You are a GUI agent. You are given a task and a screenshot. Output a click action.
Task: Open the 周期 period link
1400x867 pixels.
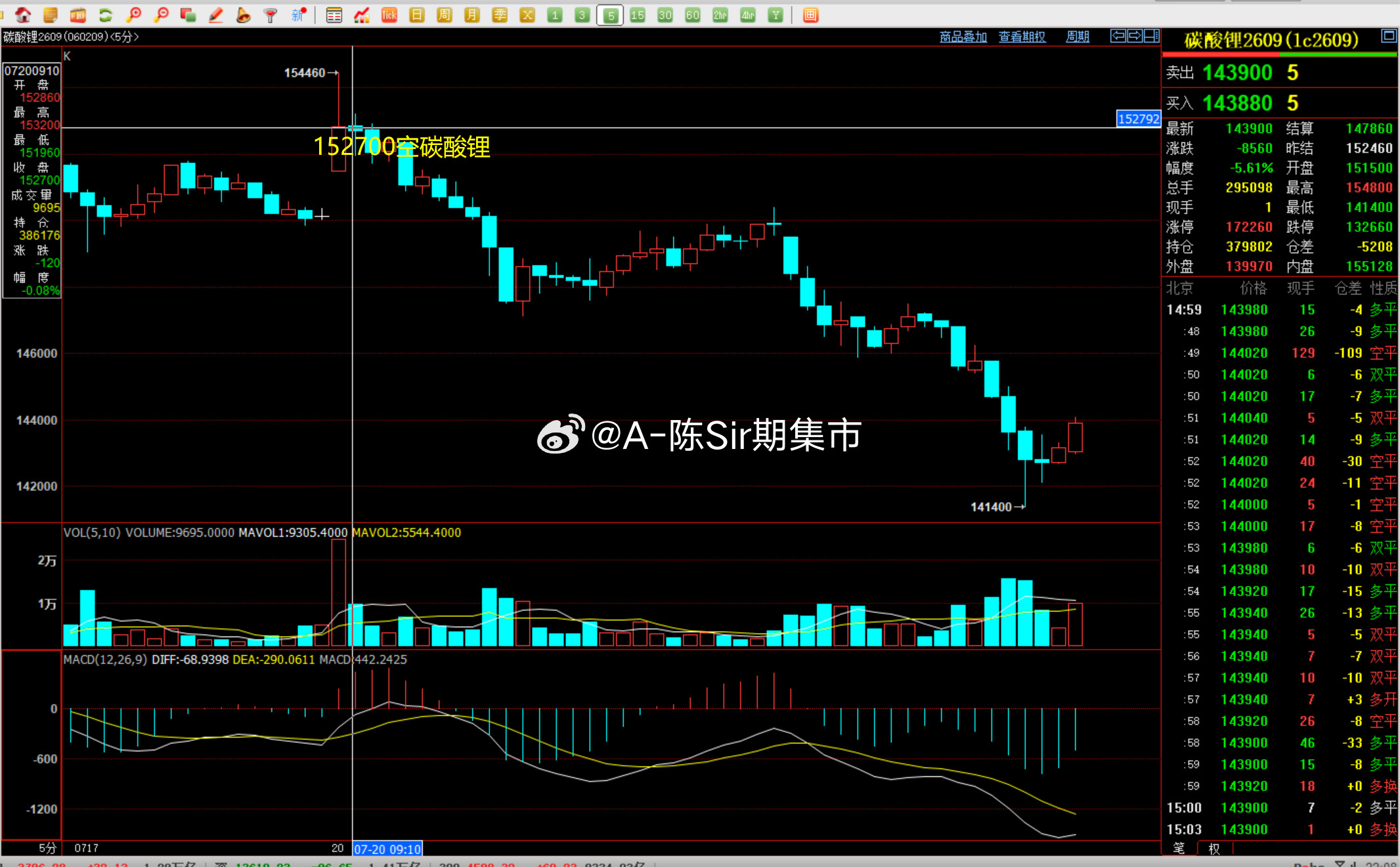(1078, 37)
